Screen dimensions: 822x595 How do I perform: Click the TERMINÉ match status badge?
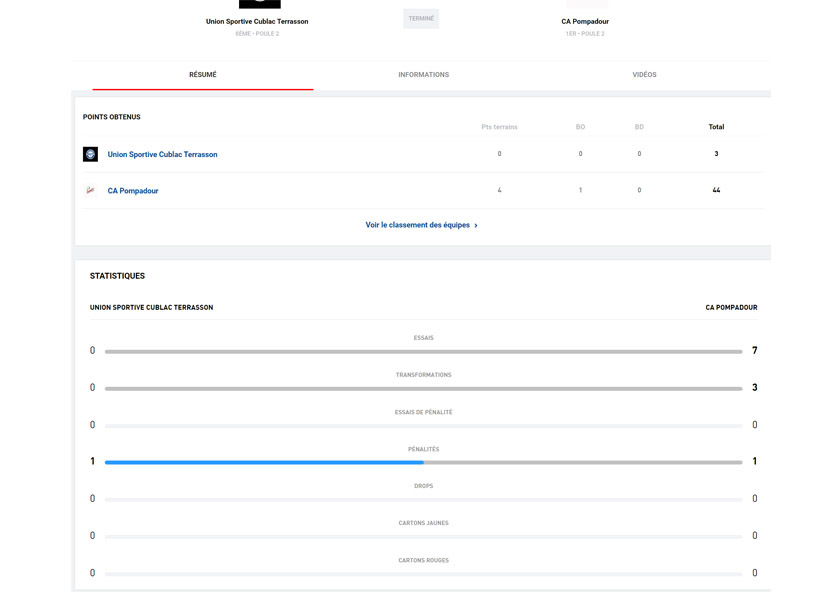(421, 18)
